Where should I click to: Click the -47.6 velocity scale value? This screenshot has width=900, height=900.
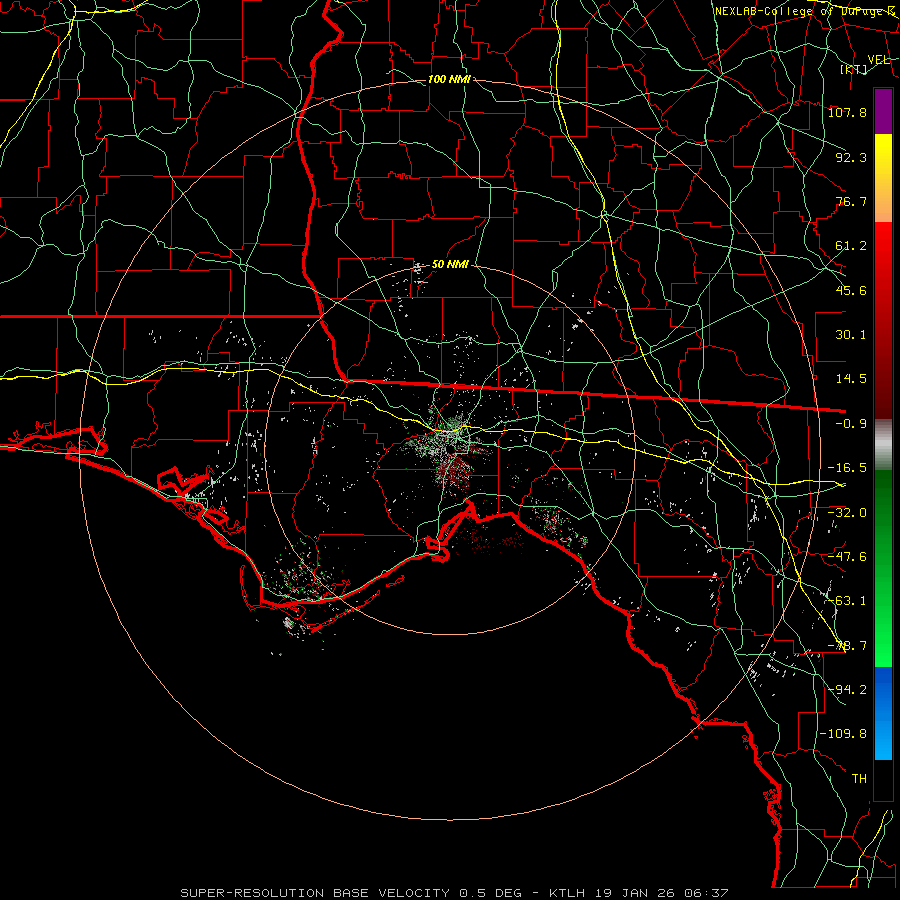(847, 557)
